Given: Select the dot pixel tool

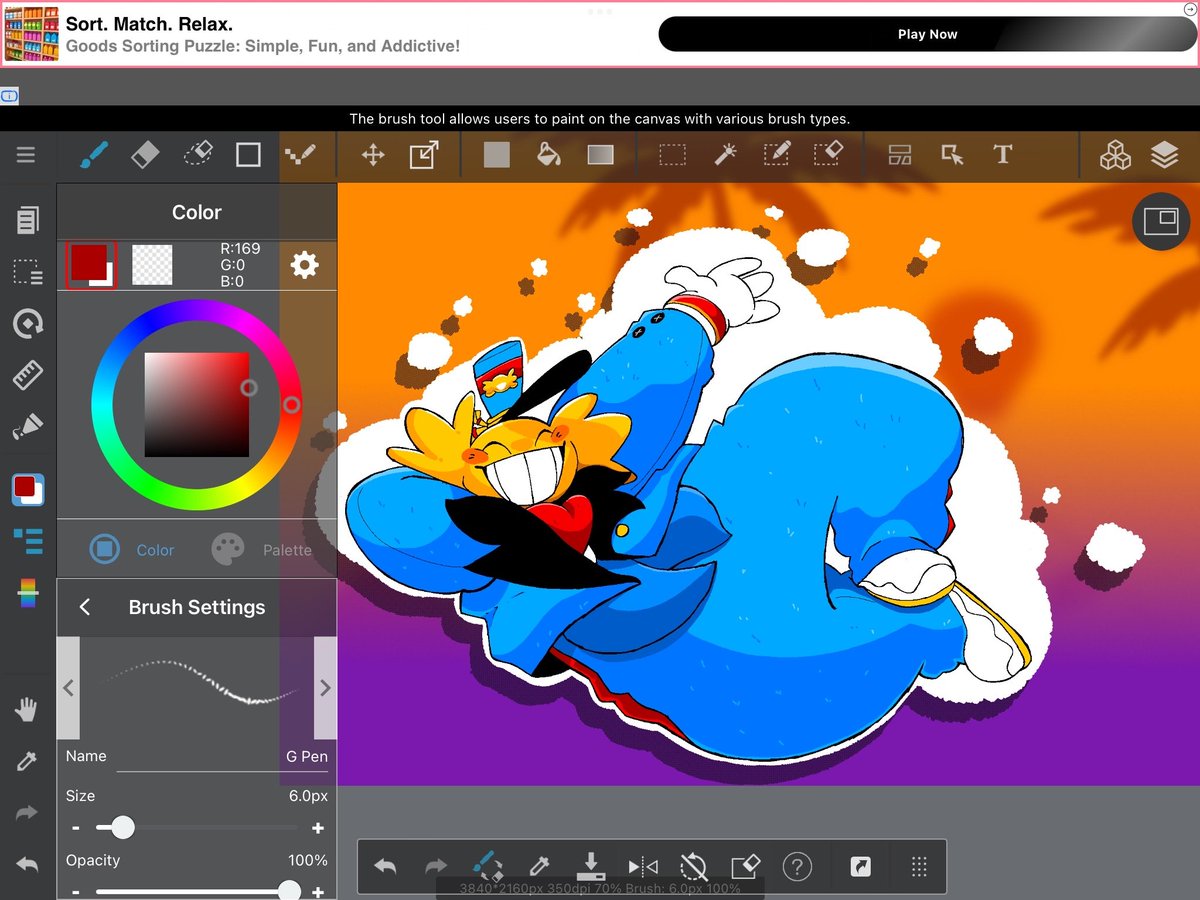Looking at the screenshot, I should (x=300, y=155).
